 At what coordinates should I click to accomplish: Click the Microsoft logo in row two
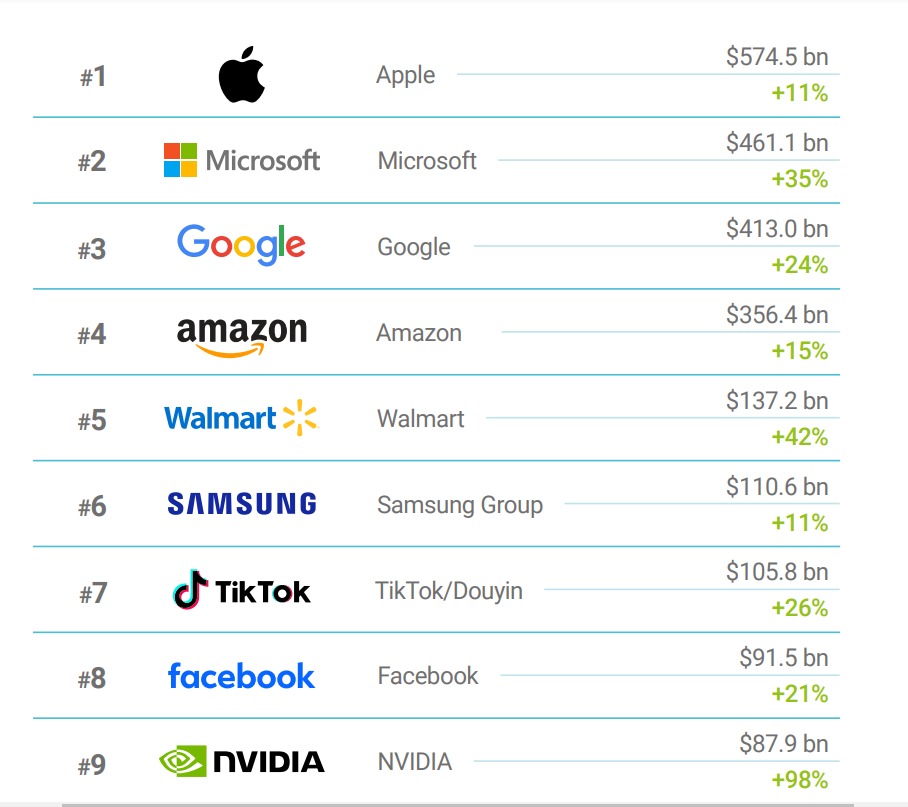(242, 160)
